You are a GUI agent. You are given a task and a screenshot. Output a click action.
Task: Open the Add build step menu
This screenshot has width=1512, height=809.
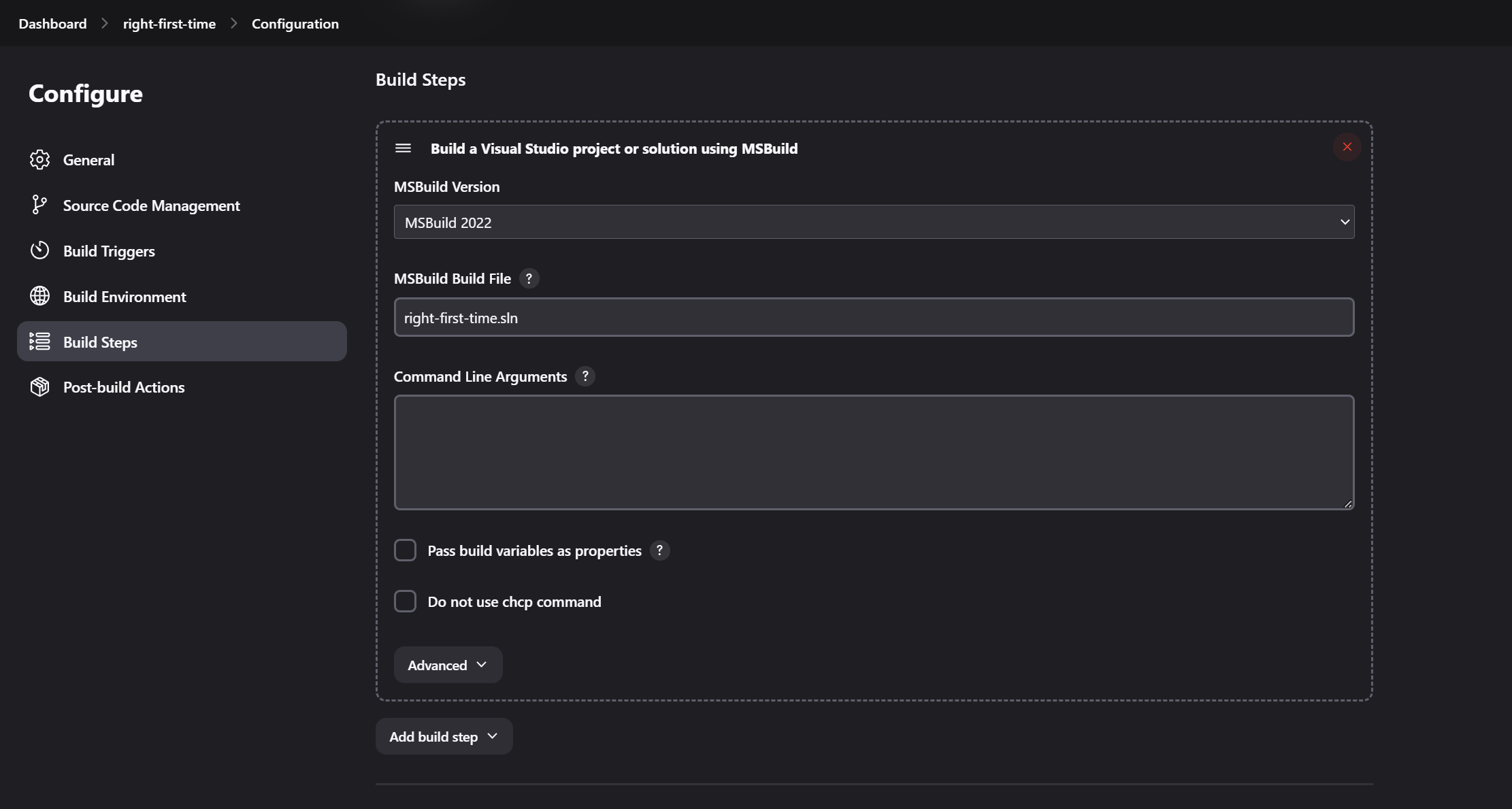[x=444, y=736]
